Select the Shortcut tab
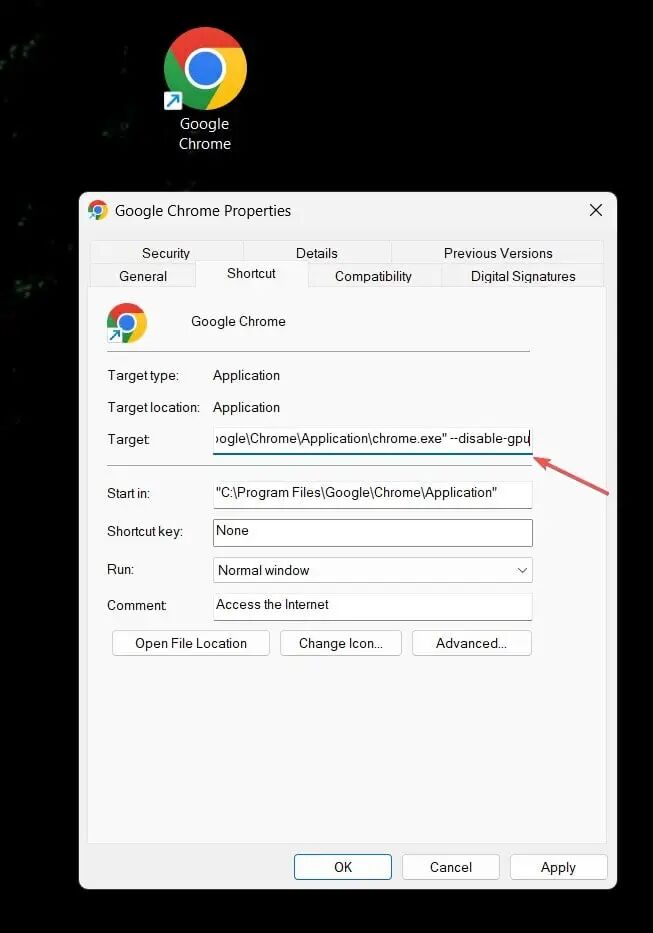653x933 pixels. click(x=251, y=274)
